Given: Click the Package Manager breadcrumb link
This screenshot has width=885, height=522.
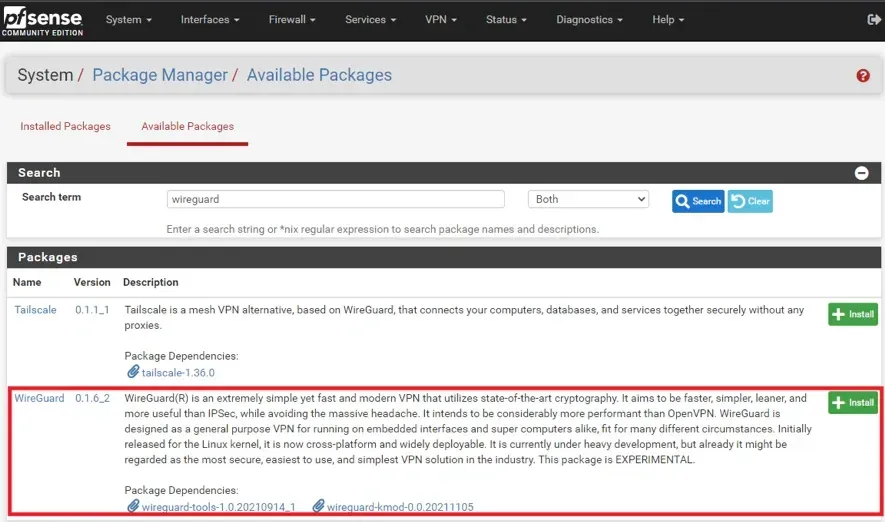Looking at the screenshot, I should point(160,75).
